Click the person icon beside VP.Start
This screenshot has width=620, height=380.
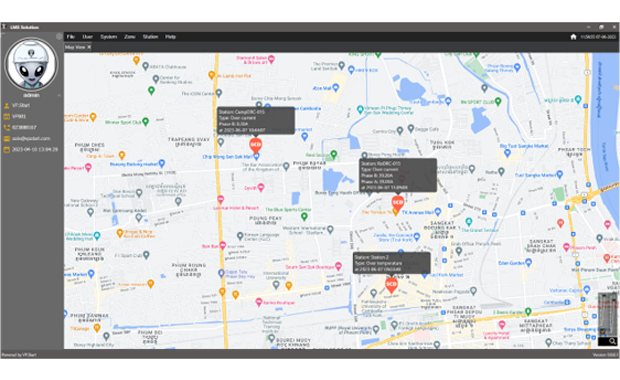(6, 106)
